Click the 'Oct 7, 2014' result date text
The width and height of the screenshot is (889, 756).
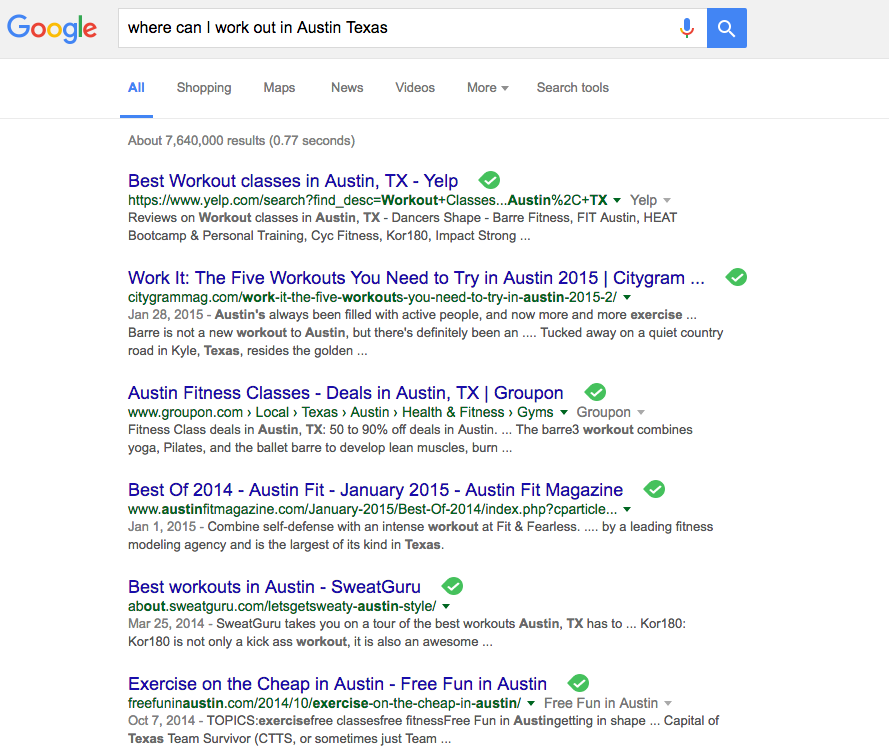point(162,721)
